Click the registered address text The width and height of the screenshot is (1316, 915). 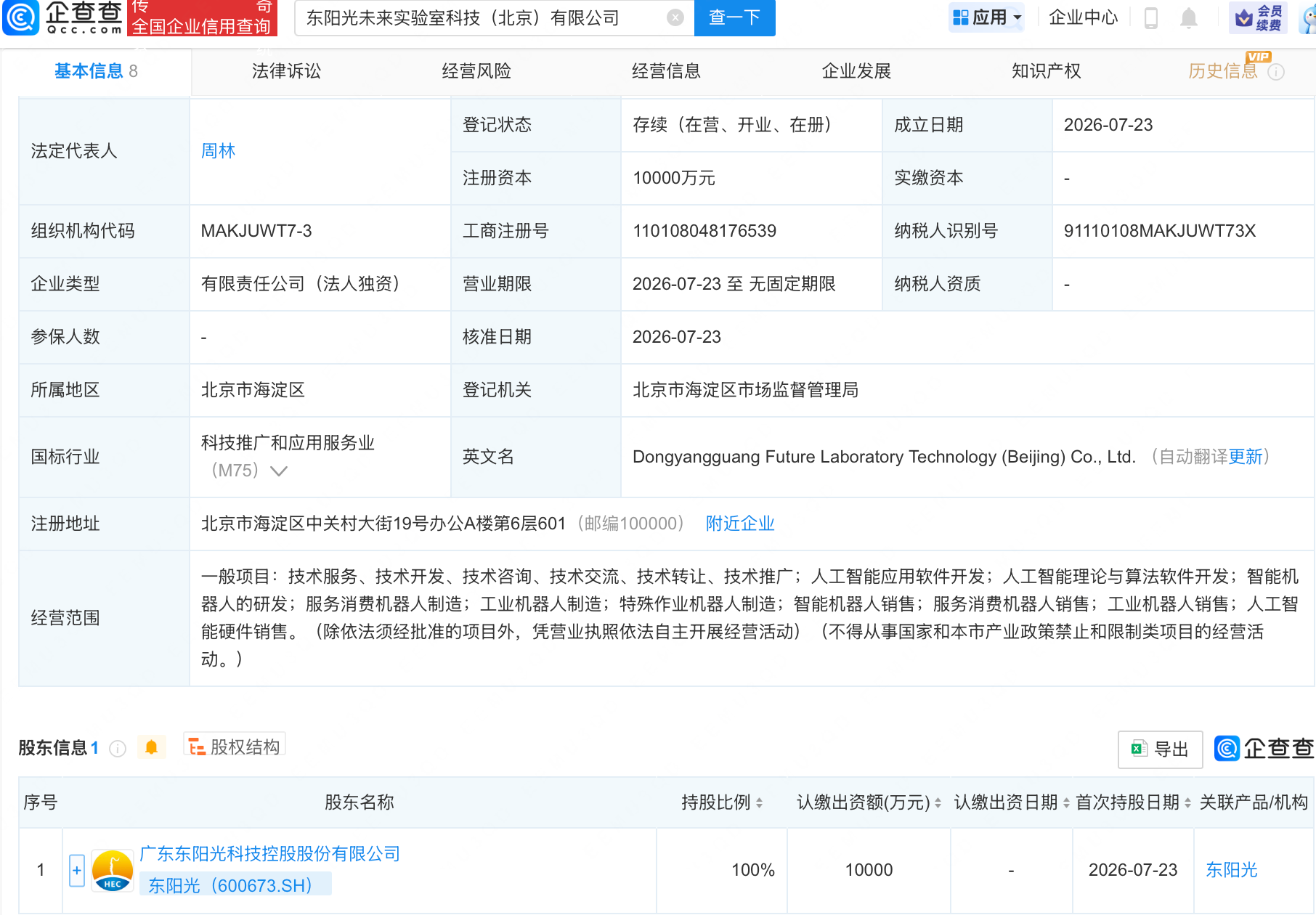383,524
